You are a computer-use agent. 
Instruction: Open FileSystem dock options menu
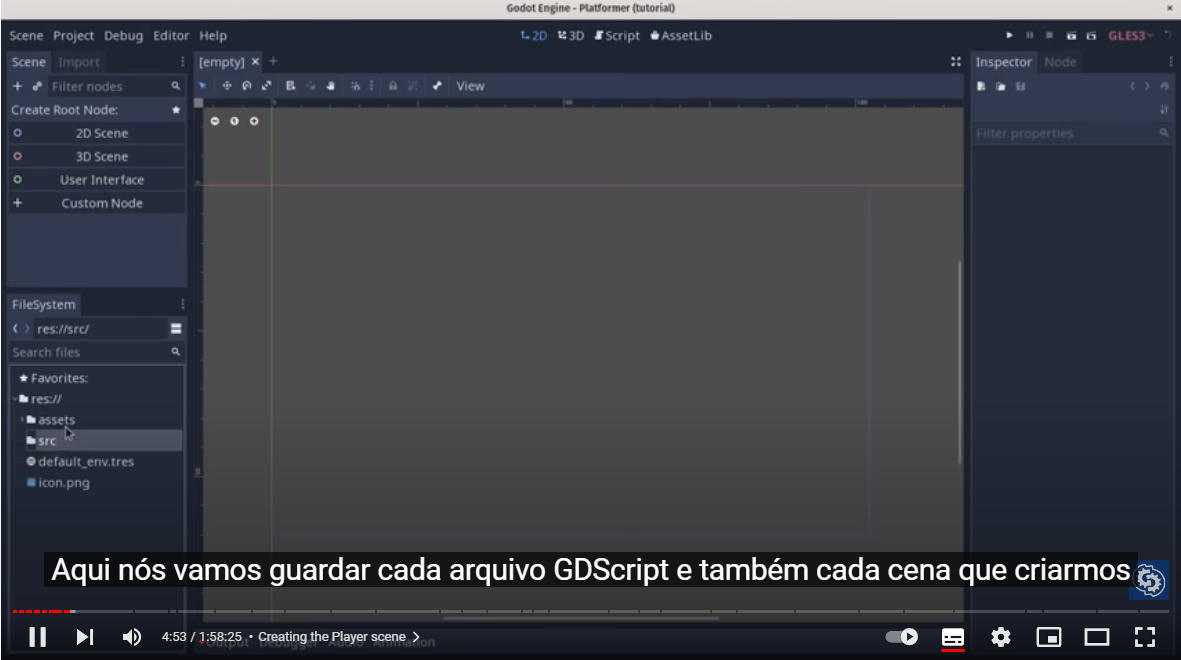[182, 304]
